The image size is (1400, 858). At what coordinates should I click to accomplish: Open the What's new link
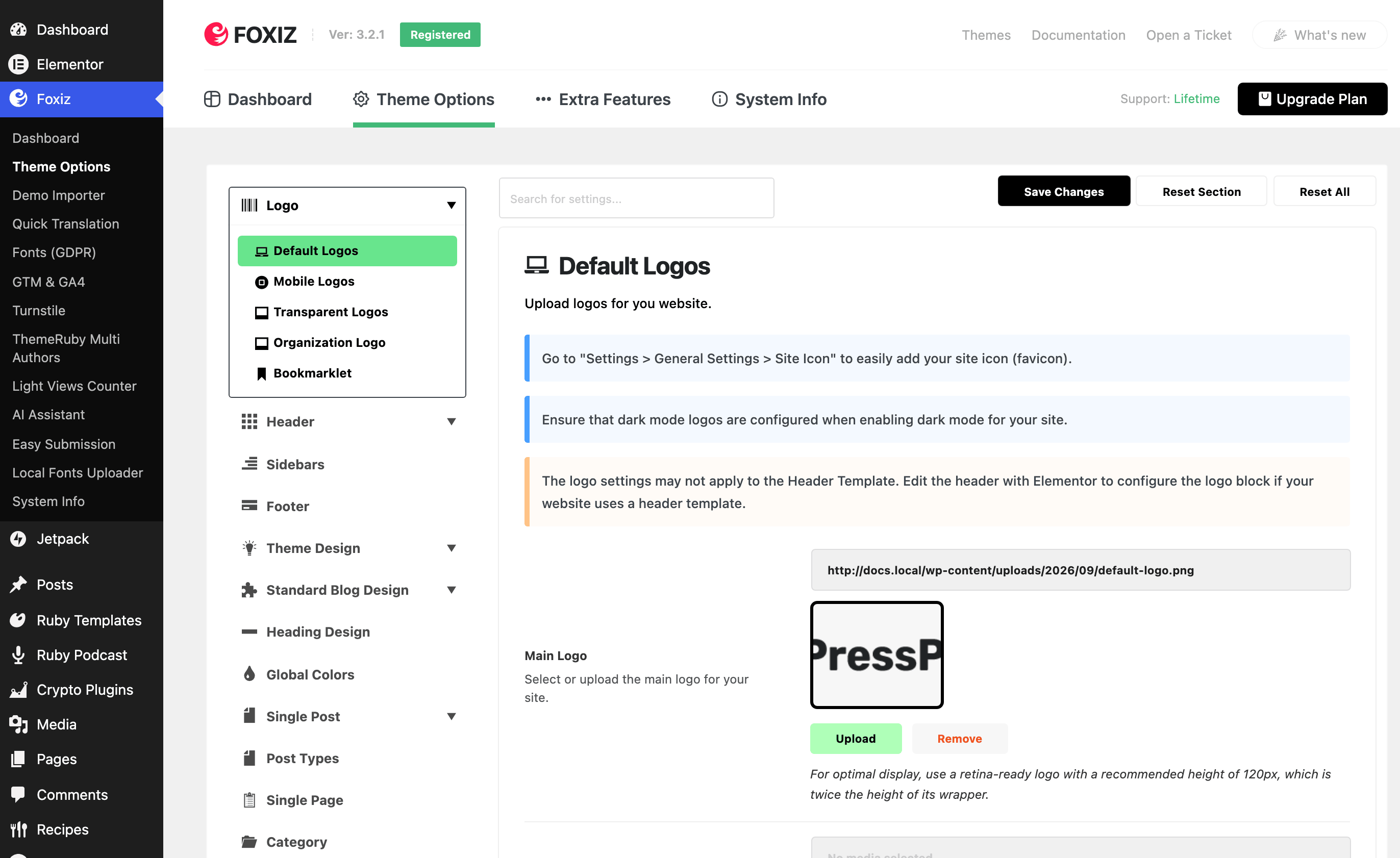click(1319, 35)
